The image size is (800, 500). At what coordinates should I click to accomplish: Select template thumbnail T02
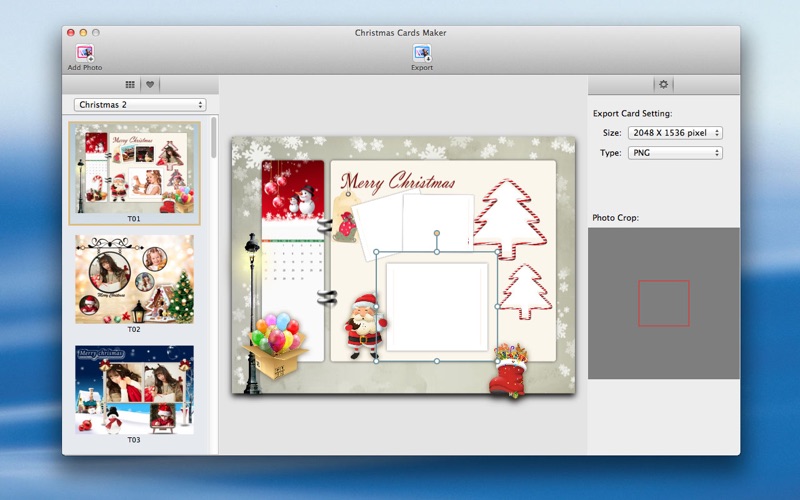pyautogui.click(x=135, y=279)
